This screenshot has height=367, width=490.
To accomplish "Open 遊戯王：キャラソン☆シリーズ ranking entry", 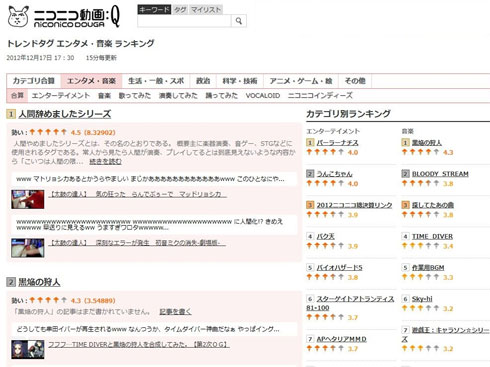I will coord(445,334).
